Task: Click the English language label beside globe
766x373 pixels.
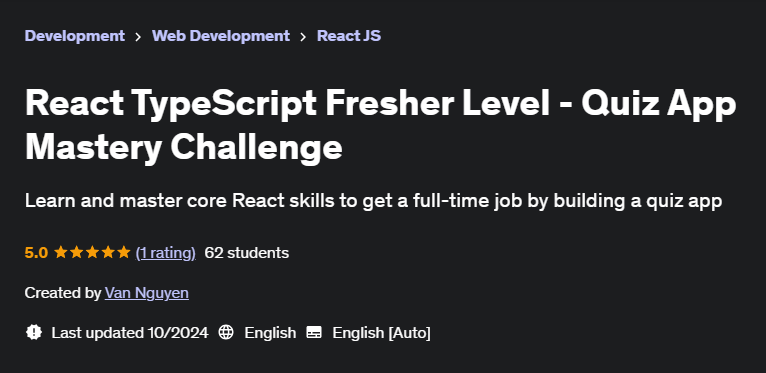Action: tap(270, 333)
